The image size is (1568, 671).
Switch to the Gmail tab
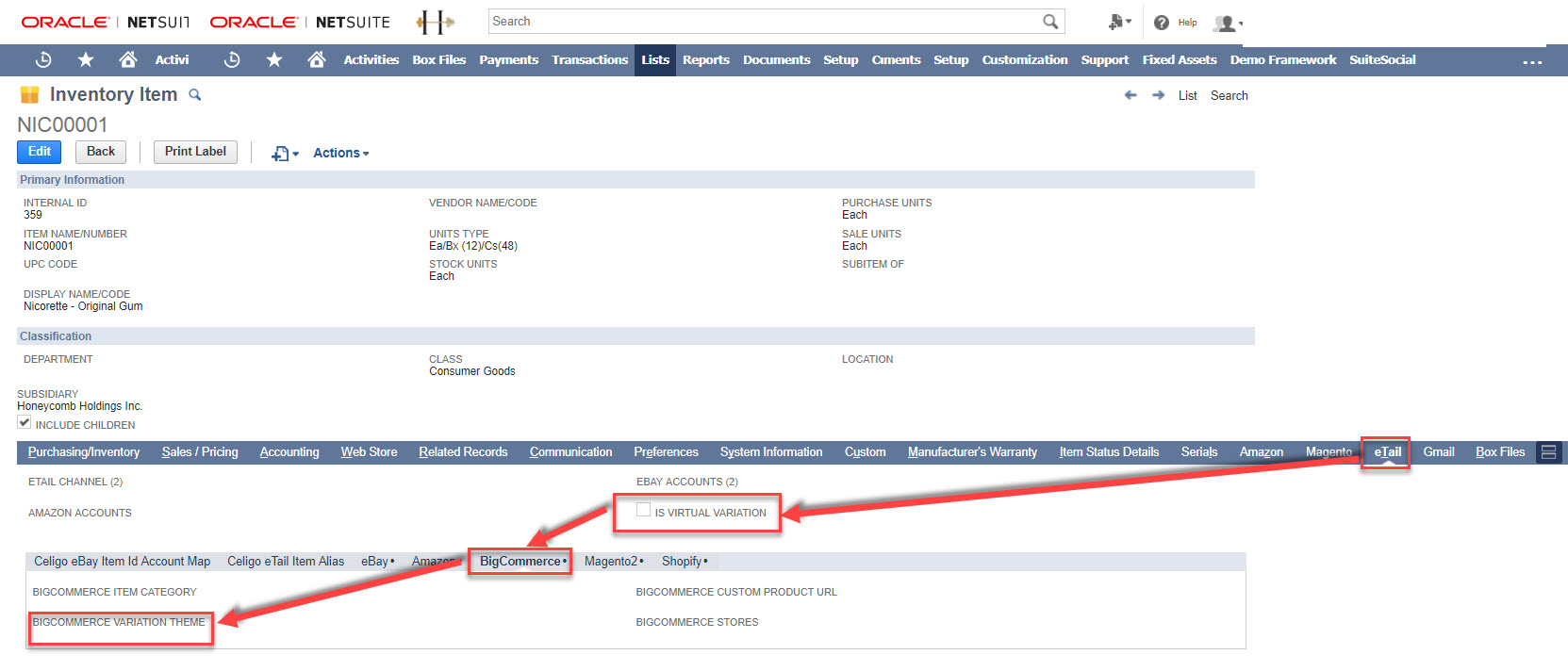(1439, 452)
